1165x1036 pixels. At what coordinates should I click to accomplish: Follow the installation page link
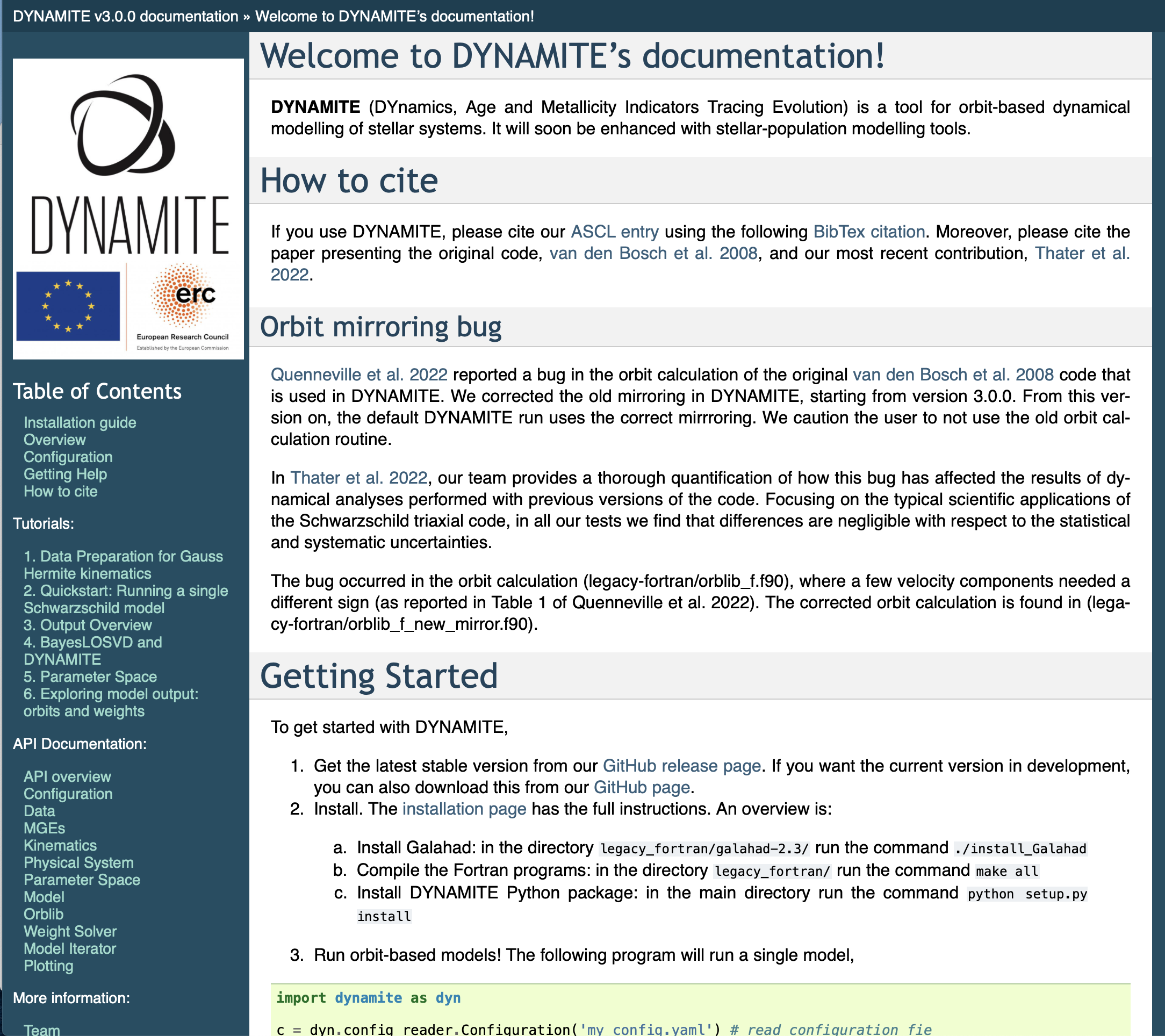point(464,809)
